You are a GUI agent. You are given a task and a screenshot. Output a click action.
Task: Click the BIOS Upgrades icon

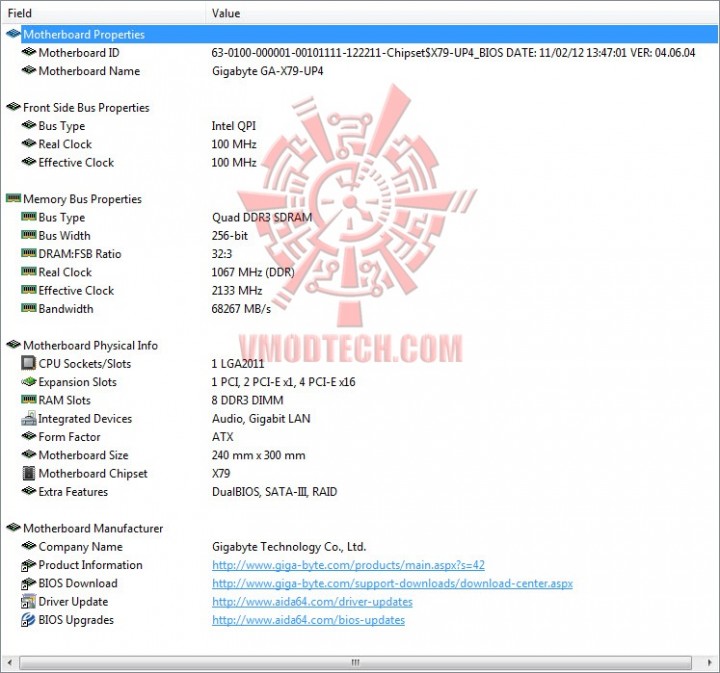(x=28, y=620)
